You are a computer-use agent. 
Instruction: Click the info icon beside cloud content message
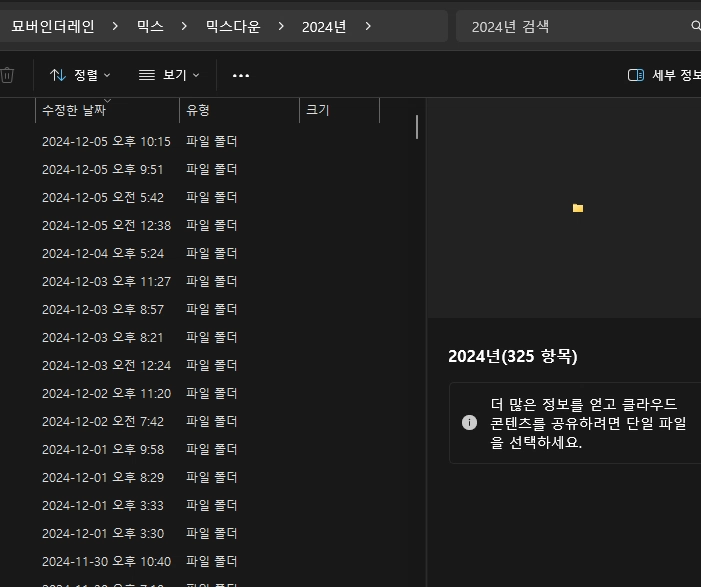click(x=469, y=423)
